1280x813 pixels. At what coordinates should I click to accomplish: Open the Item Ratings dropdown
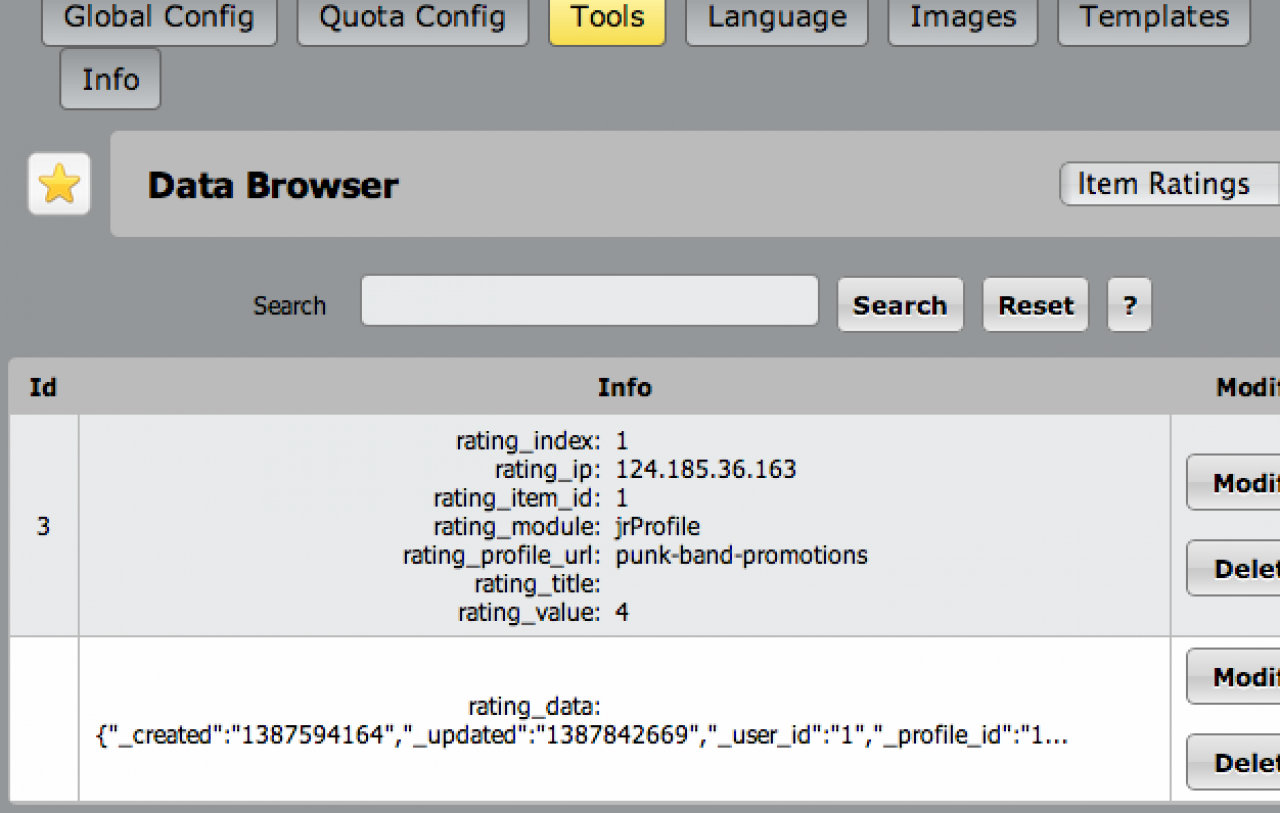click(x=1168, y=184)
